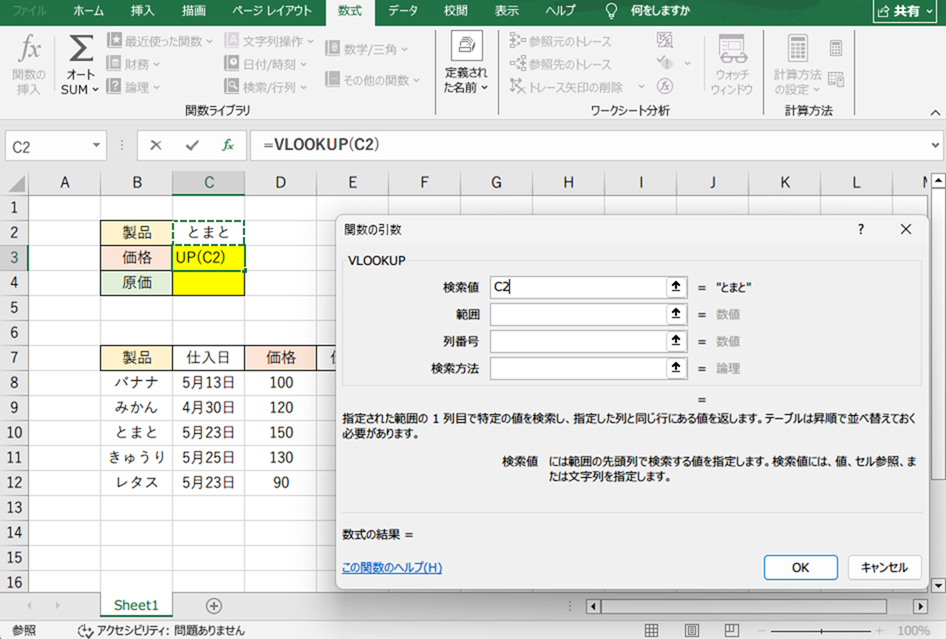Expand the Name Box dropdown arrow
Screen dimensions: 946x639
click(x=96, y=145)
